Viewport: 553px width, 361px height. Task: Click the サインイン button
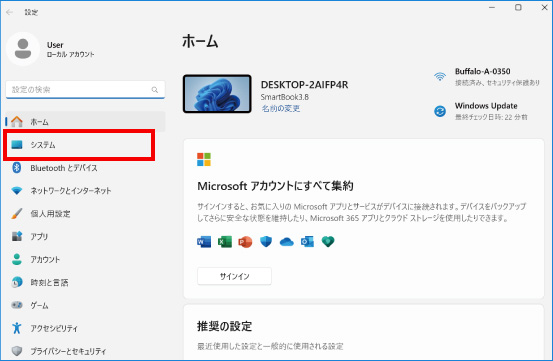coord(235,276)
